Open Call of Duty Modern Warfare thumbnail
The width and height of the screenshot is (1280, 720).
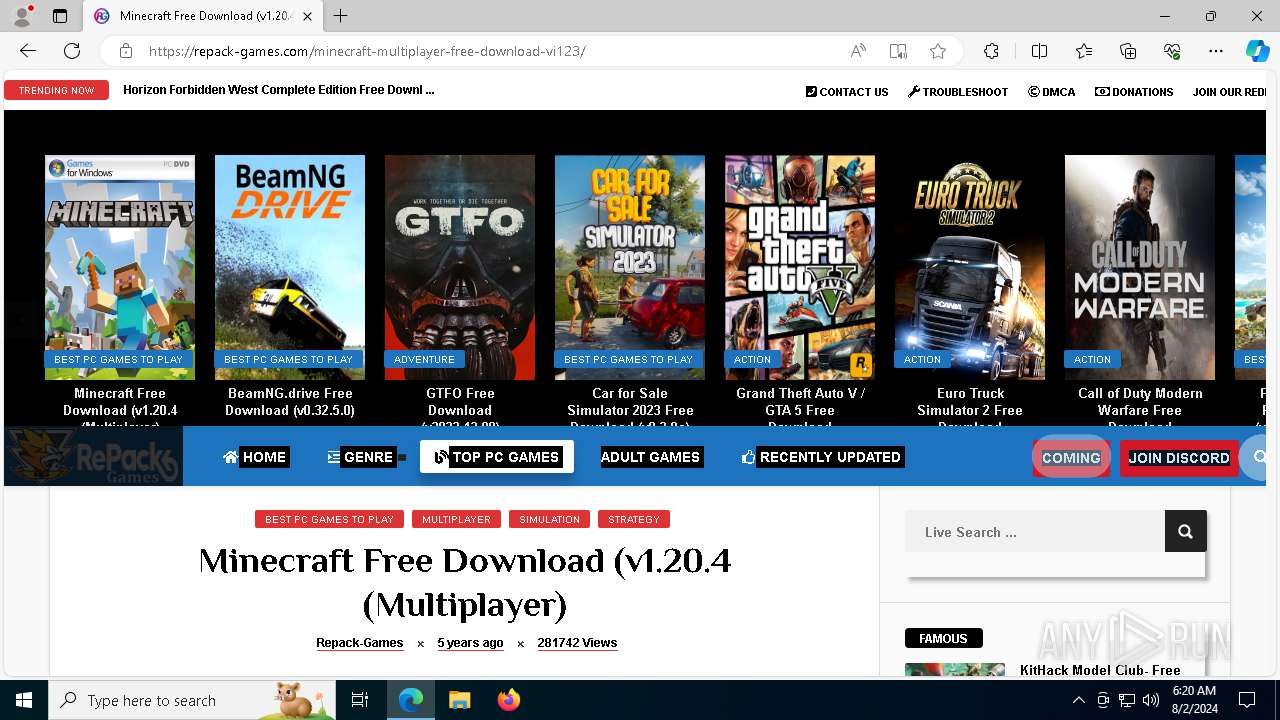[1140, 267]
